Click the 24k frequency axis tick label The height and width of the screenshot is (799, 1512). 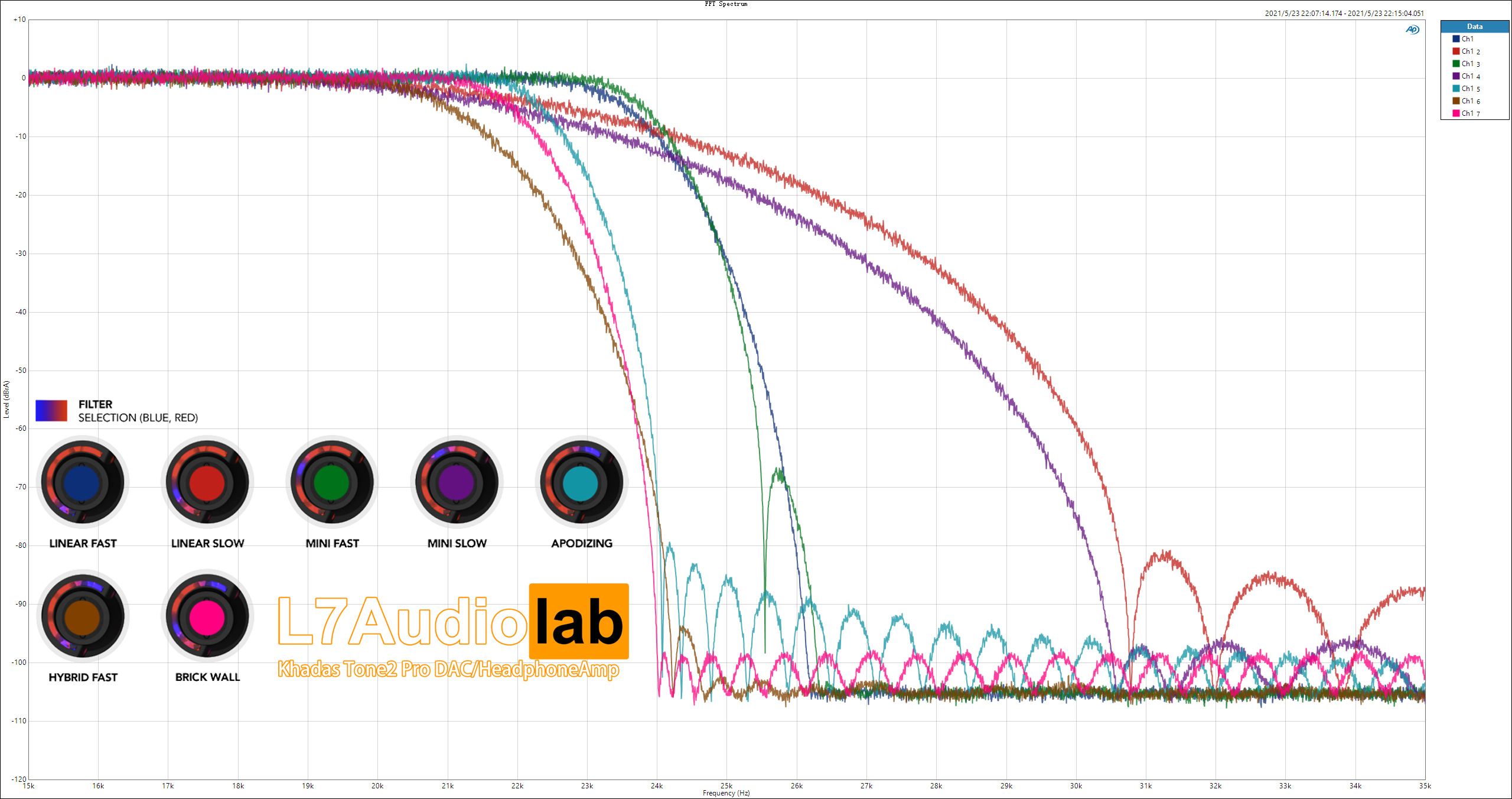[657, 786]
